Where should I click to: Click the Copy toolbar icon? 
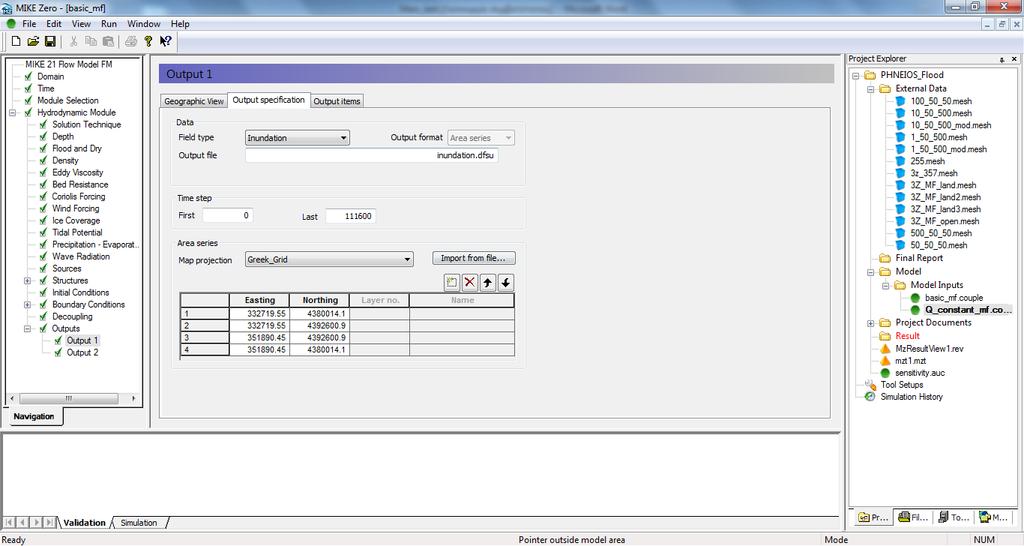click(91, 41)
